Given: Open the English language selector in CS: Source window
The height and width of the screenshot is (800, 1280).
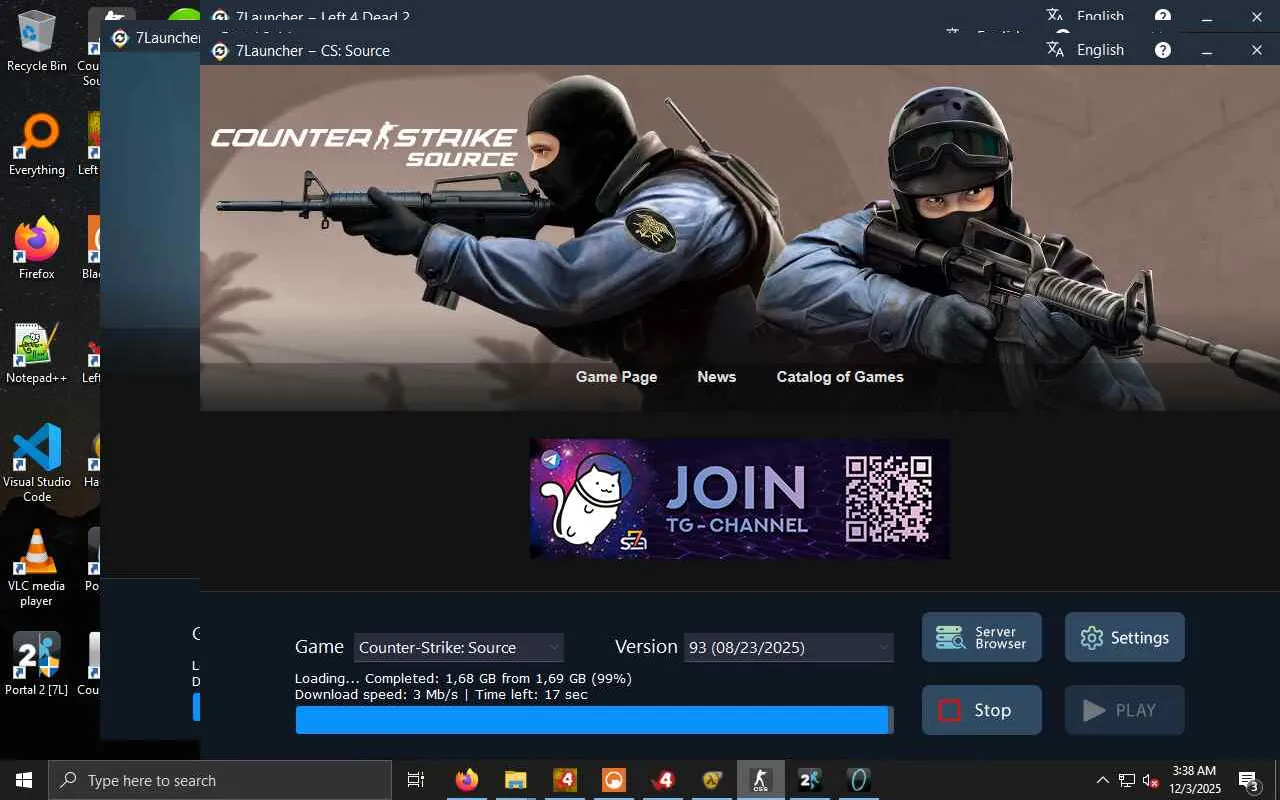Looking at the screenshot, I should 1086,50.
